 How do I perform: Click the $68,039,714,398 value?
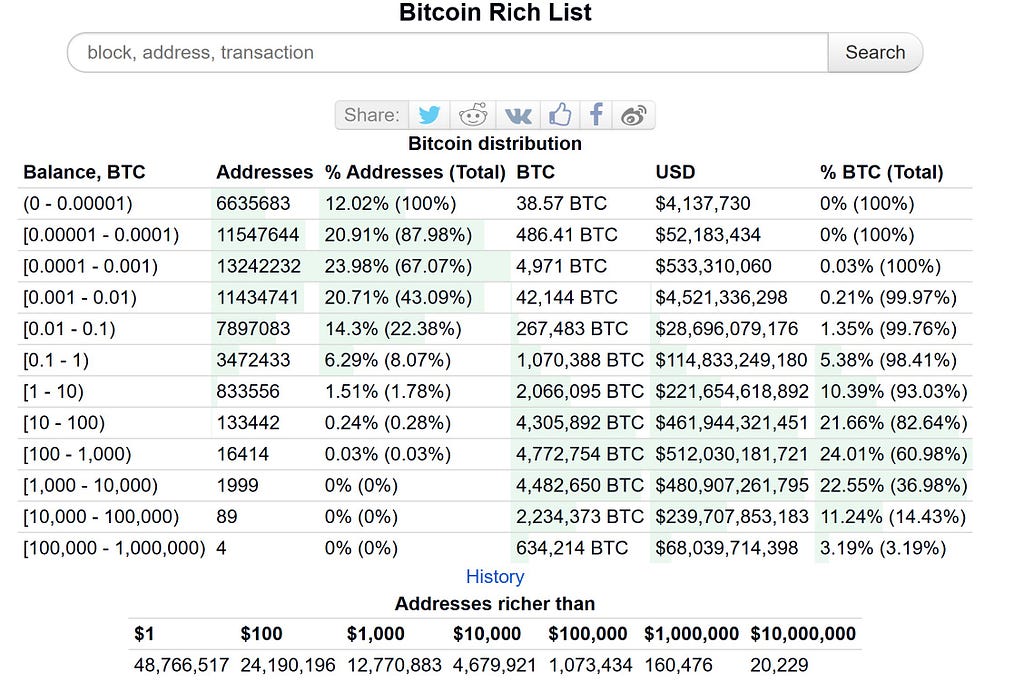[727, 549]
